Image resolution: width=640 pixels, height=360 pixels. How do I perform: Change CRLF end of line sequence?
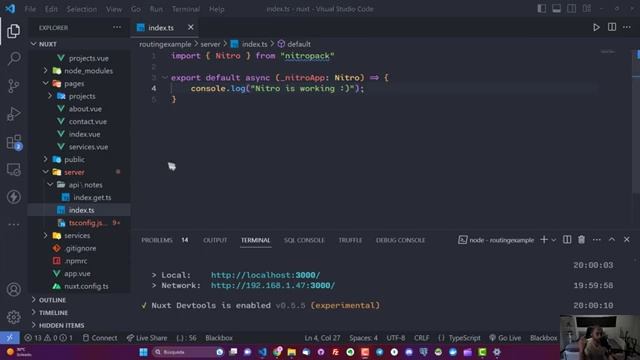click(x=422, y=338)
